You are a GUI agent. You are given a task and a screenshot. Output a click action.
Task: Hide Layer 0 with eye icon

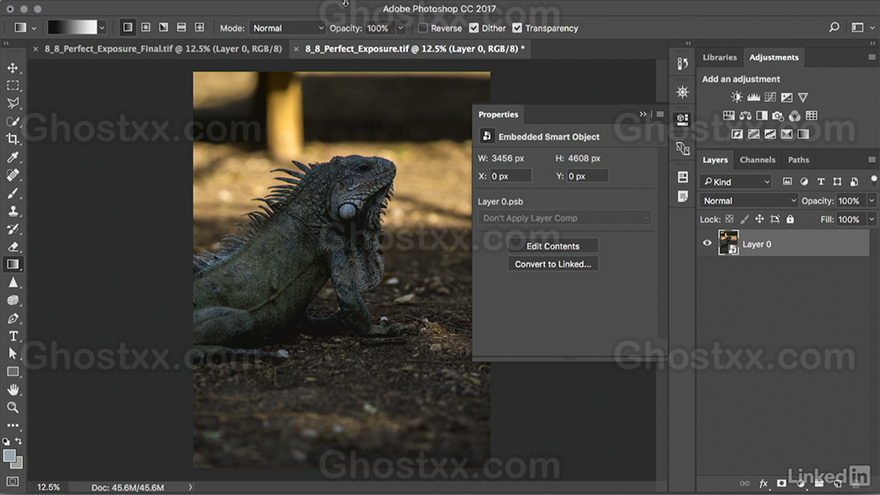click(707, 243)
